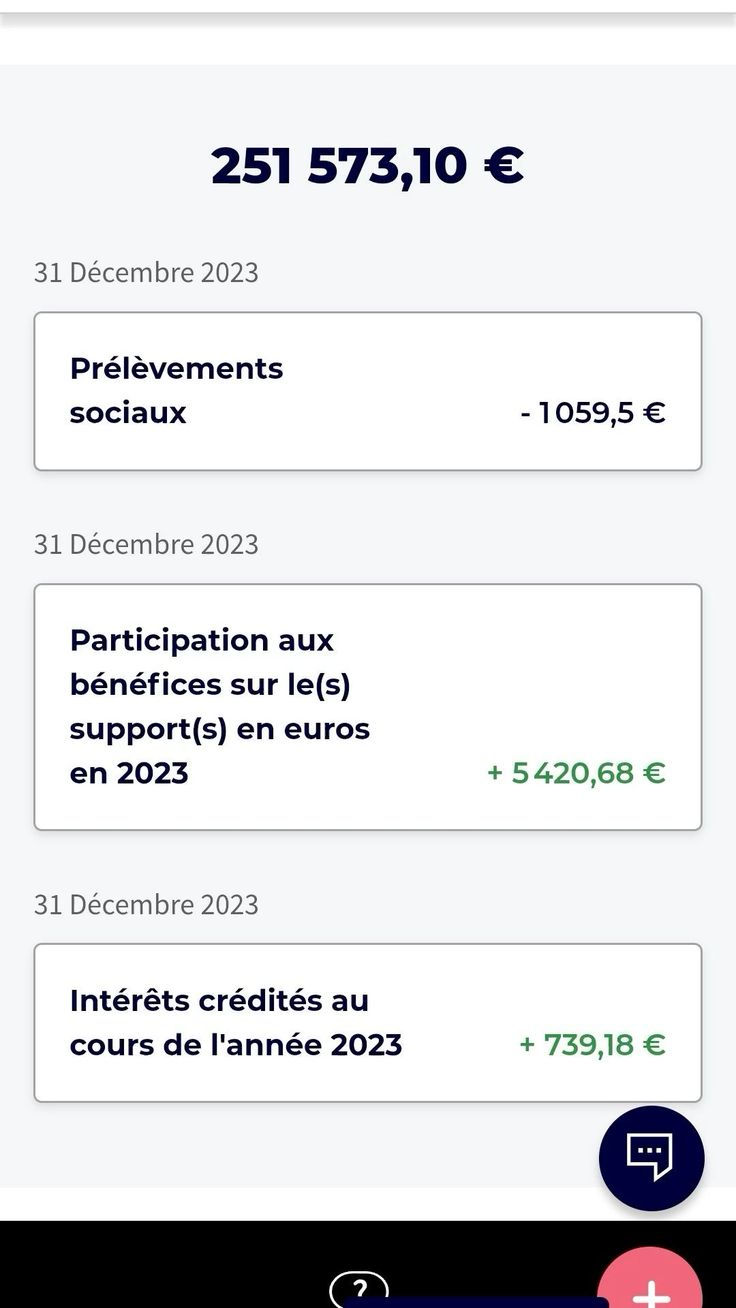736x1308 pixels.
Task: Click the Prélèvements sociaux title text
Action: [x=176, y=390]
